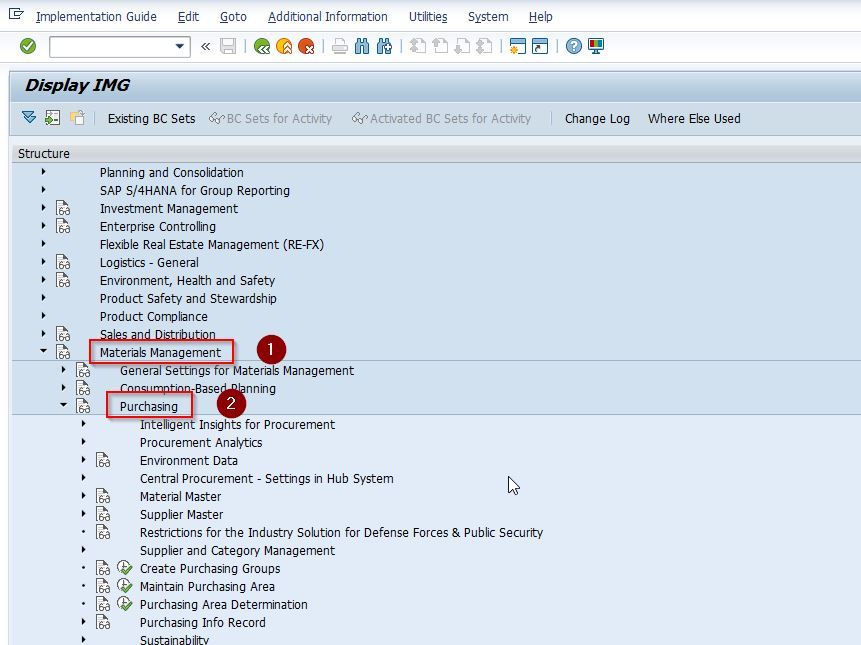Open the Implementation Guide menu
The width and height of the screenshot is (861, 645).
coord(96,17)
